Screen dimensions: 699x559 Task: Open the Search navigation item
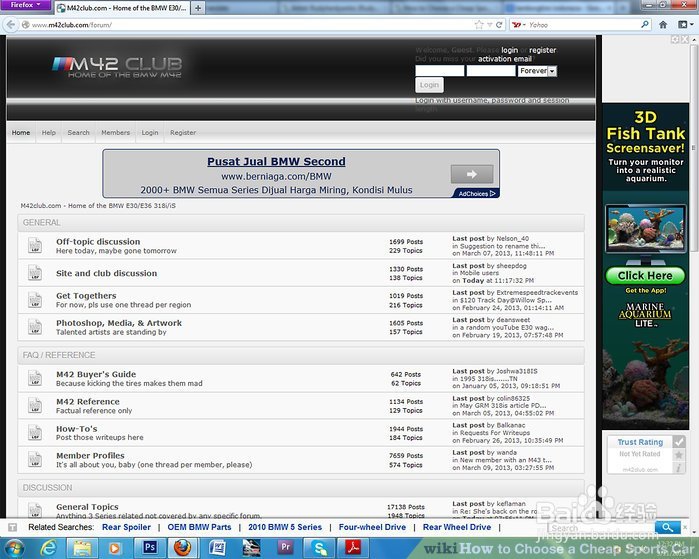click(78, 132)
